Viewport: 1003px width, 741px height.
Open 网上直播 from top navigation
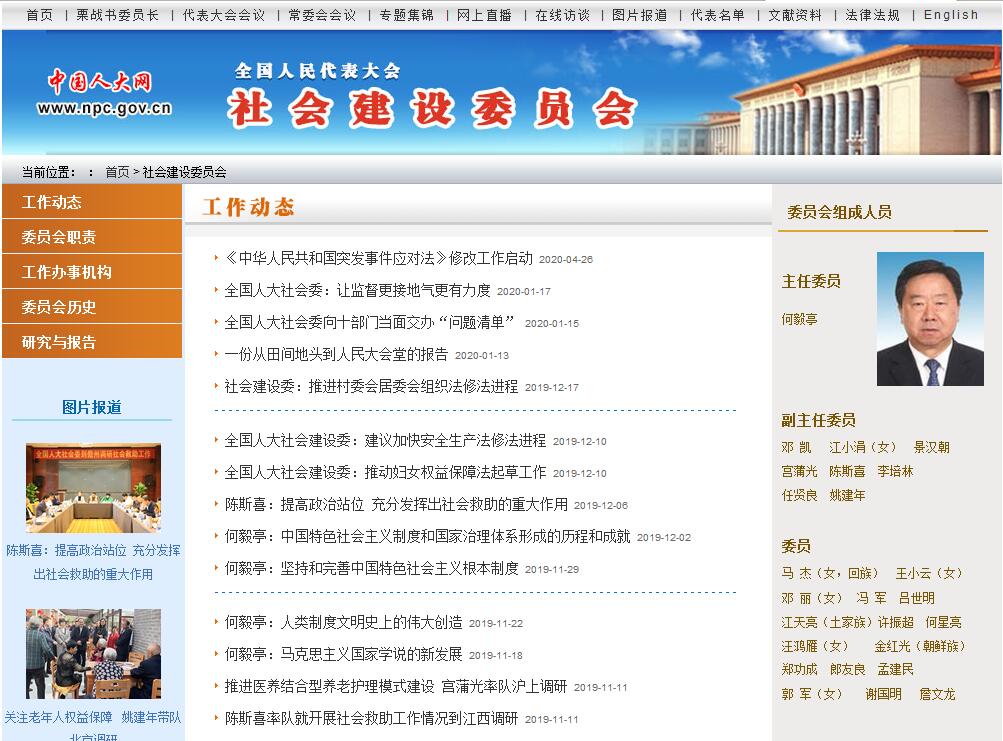(x=484, y=15)
